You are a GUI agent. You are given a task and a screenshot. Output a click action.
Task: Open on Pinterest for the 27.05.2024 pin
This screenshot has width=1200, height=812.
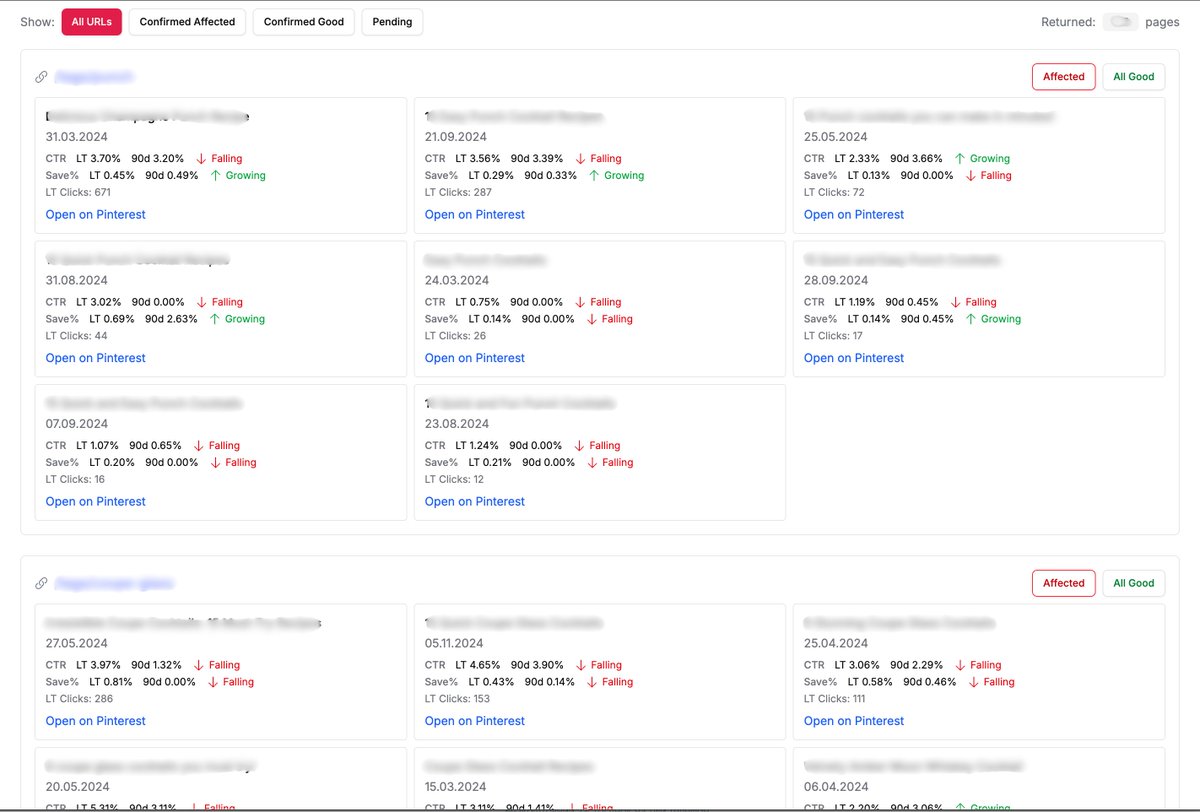(x=96, y=721)
